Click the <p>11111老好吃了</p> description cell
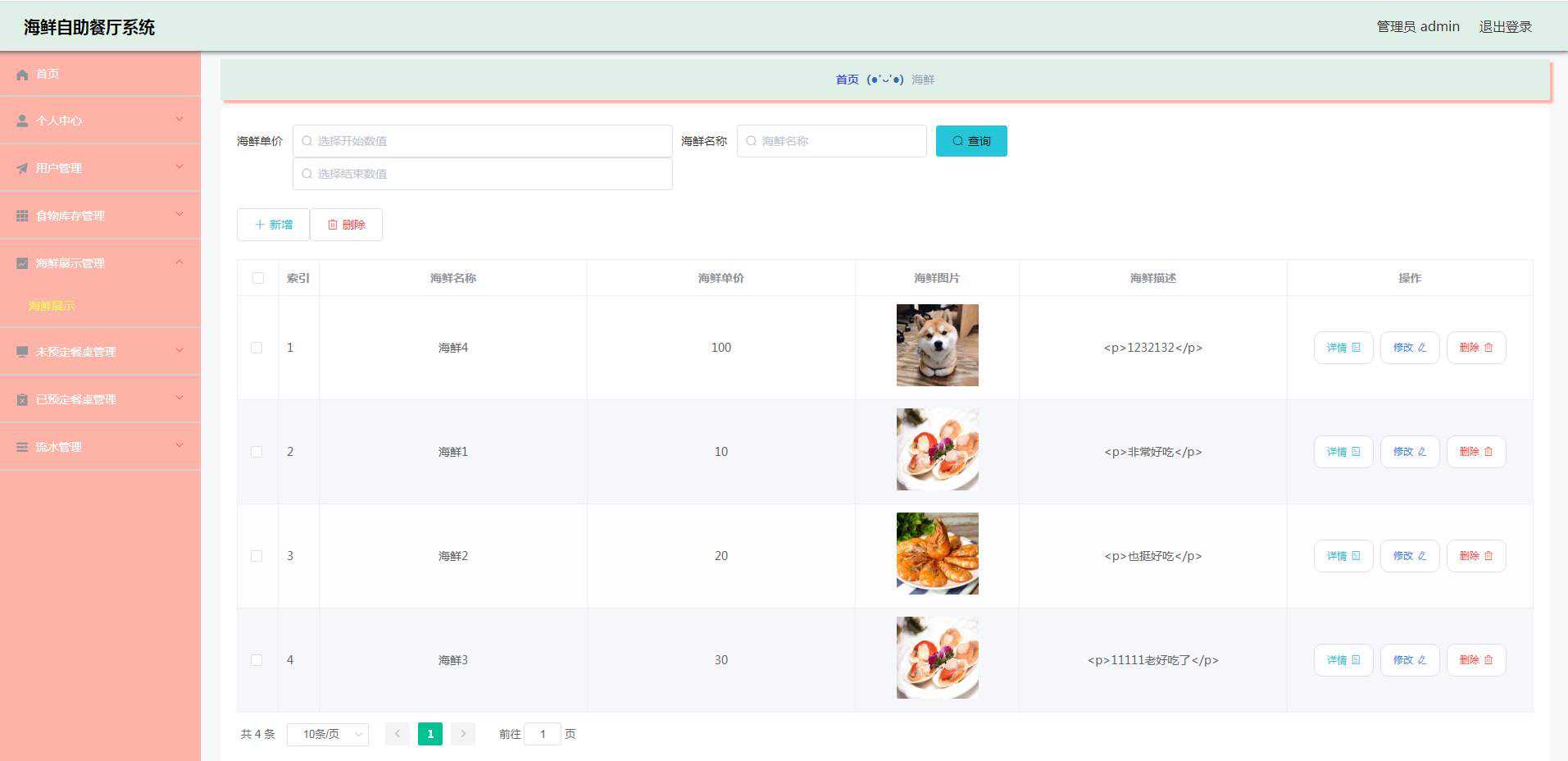1568x761 pixels. pyautogui.click(x=1153, y=660)
